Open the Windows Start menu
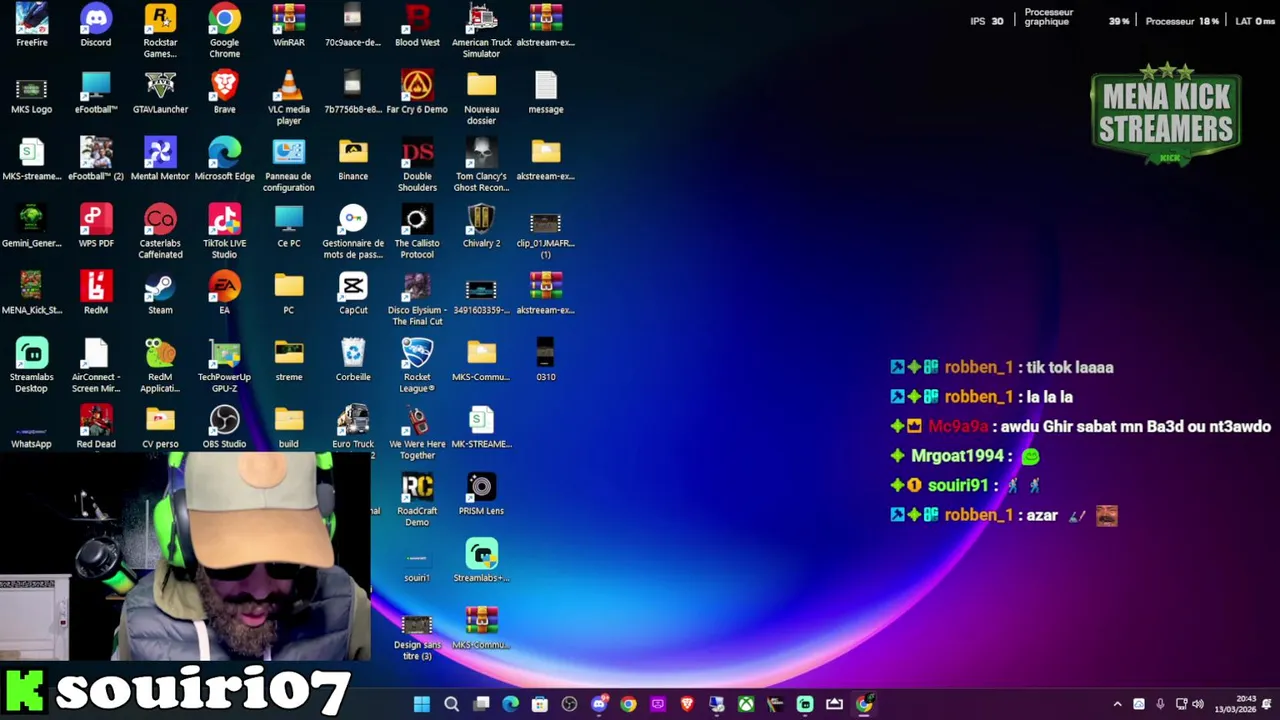1280x720 pixels. [x=422, y=704]
